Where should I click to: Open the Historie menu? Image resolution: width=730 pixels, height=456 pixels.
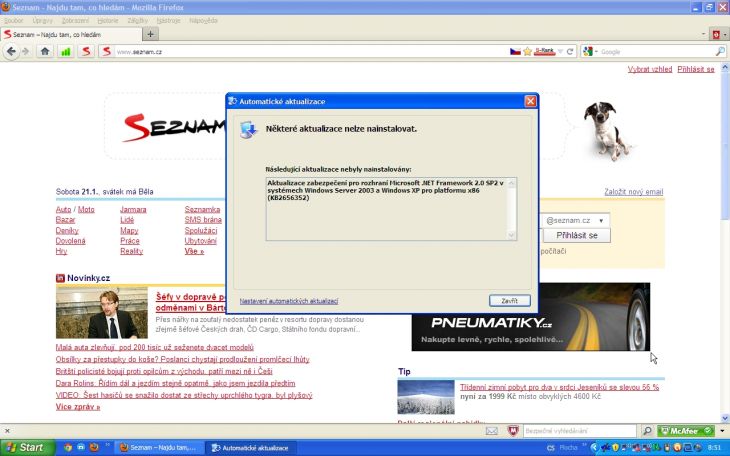coord(108,20)
